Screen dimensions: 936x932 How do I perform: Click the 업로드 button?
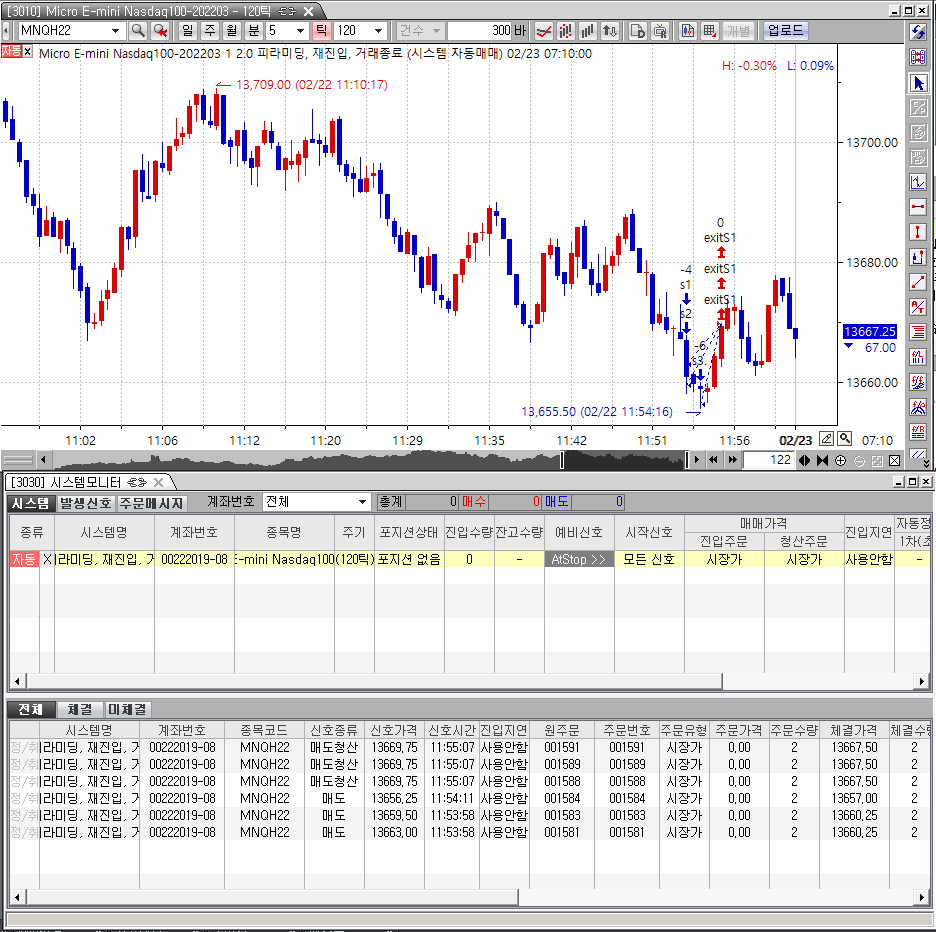coord(785,31)
